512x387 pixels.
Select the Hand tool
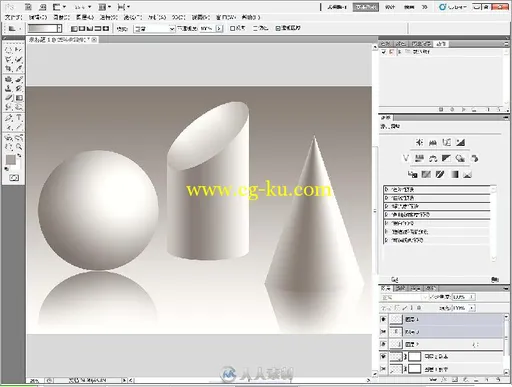click(x=9, y=147)
